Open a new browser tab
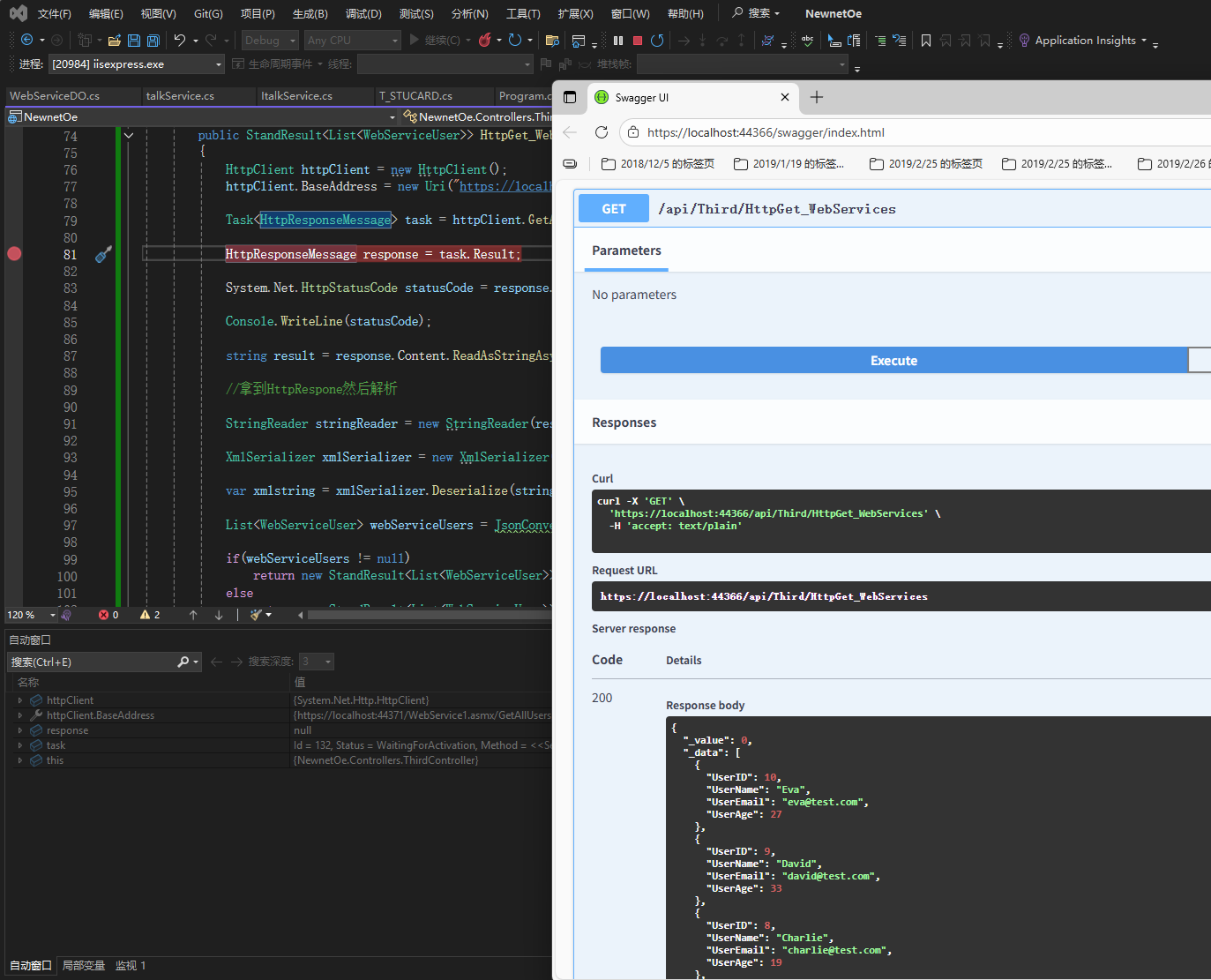The width and height of the screenshot is (1211, 980). (817, 97)
